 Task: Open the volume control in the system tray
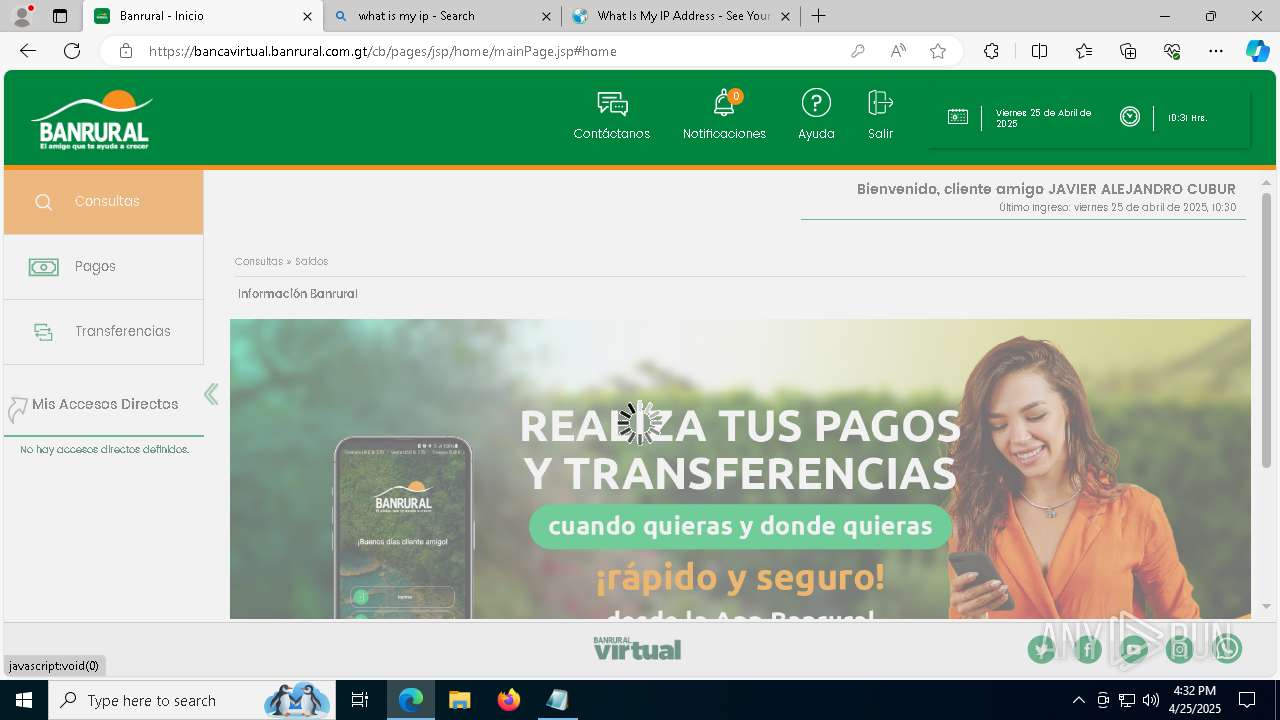(1151, 700)
